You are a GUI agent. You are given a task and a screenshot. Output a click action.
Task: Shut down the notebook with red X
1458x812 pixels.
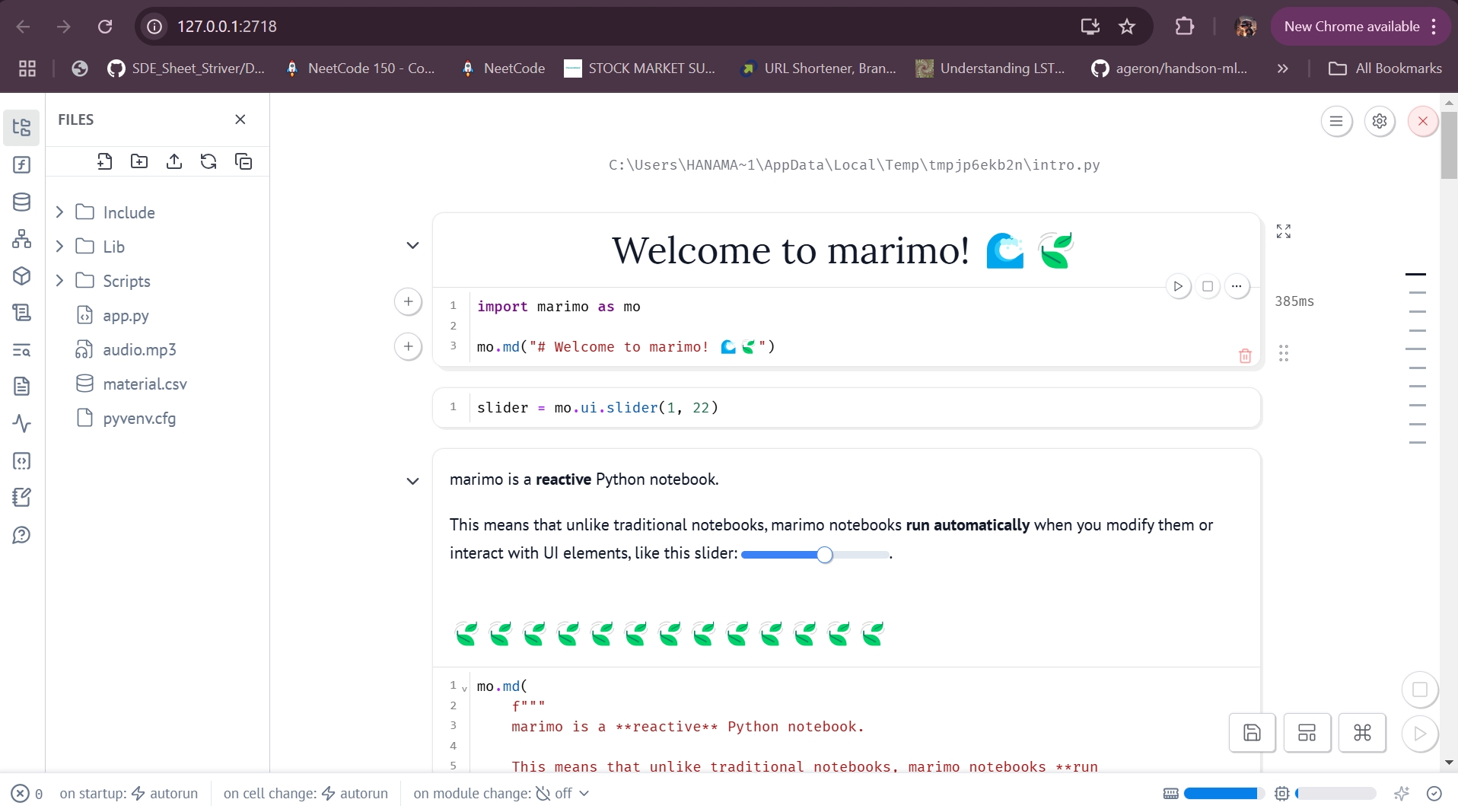click(x=1423, y=121)
